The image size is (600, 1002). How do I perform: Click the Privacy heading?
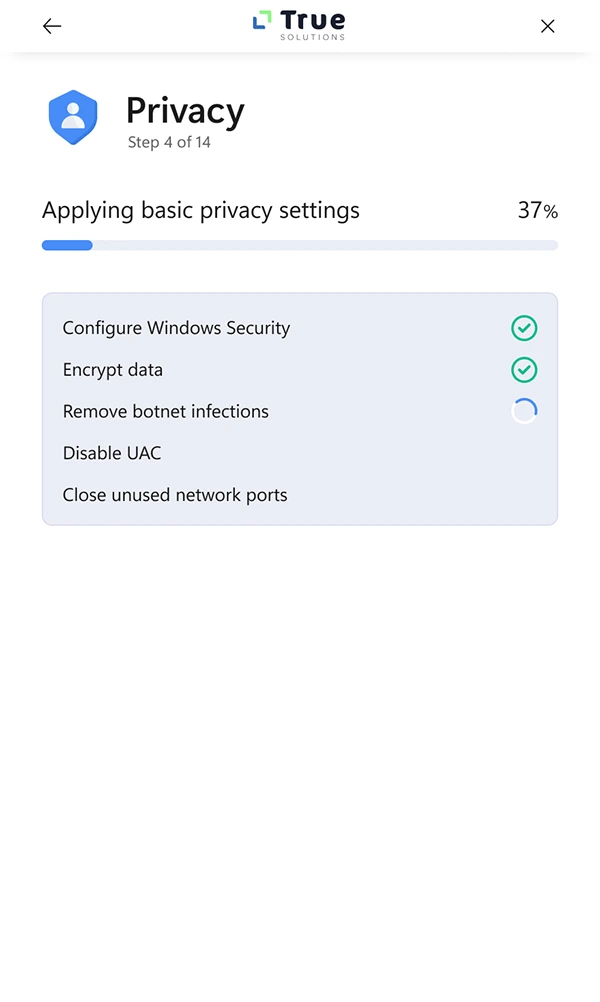pos(185,111)
